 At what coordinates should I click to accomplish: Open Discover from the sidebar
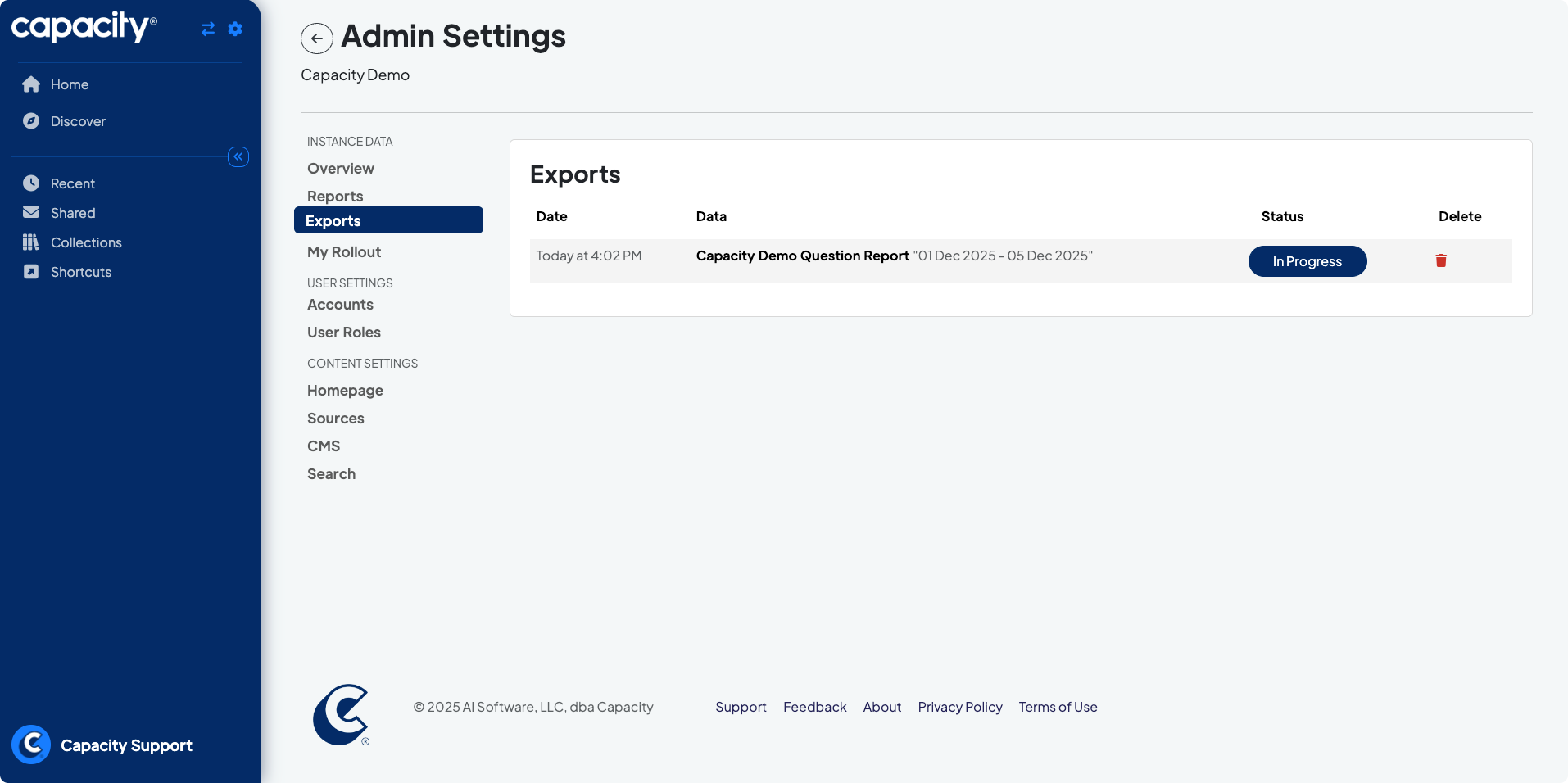pyautogui.click(x=78, y=121)
